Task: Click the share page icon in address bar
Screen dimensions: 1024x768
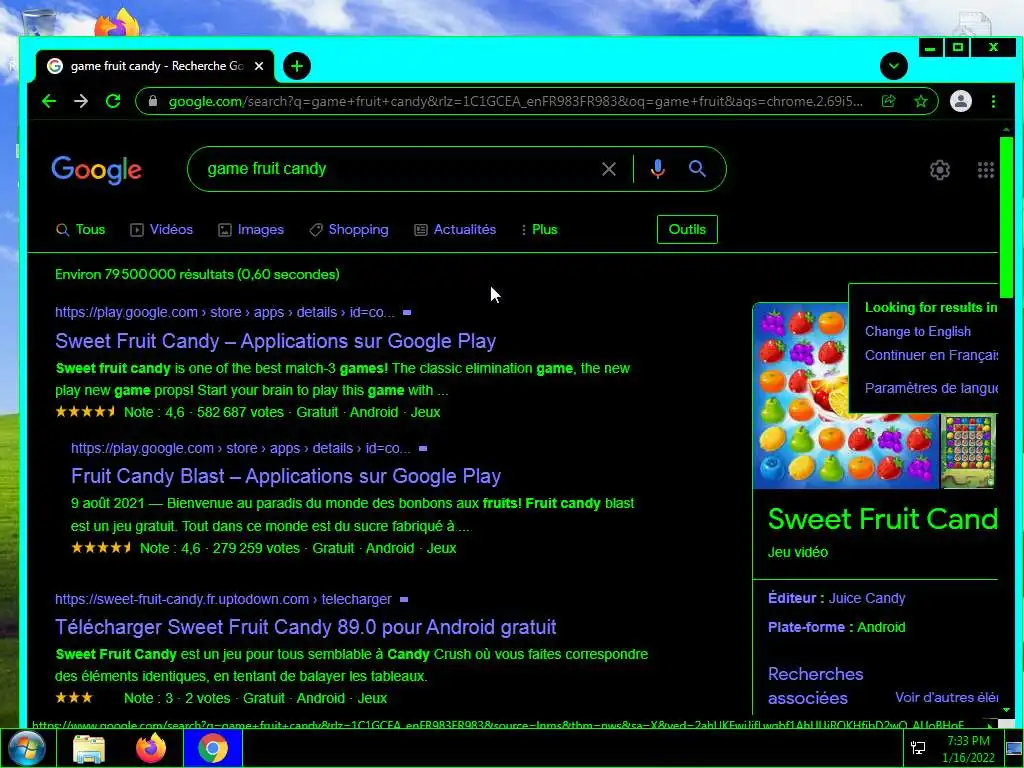Action: [x=888, y=101]
